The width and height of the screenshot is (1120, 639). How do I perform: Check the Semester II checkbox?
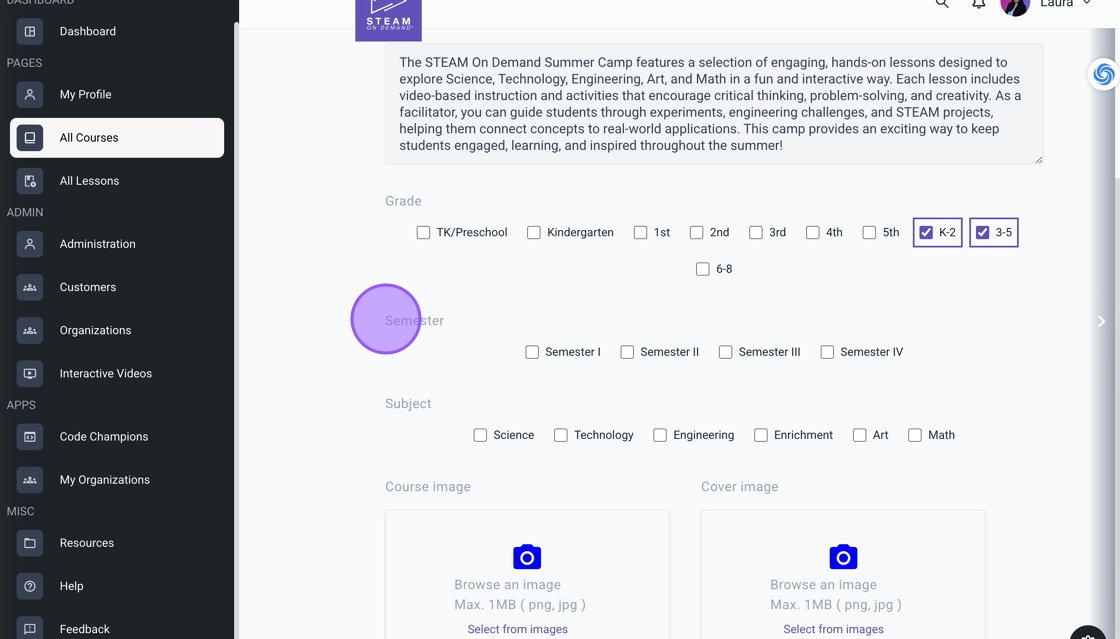[x=627, y=352]
